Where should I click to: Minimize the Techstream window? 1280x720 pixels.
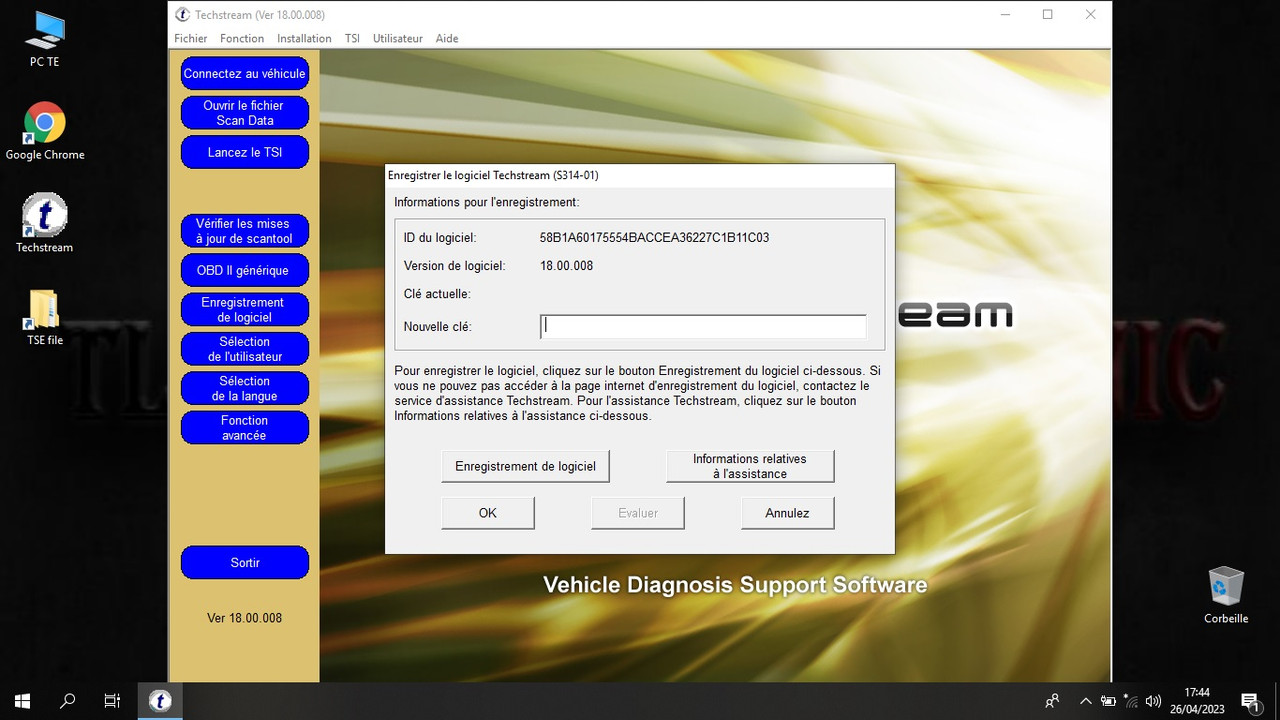click(1004, 15)
